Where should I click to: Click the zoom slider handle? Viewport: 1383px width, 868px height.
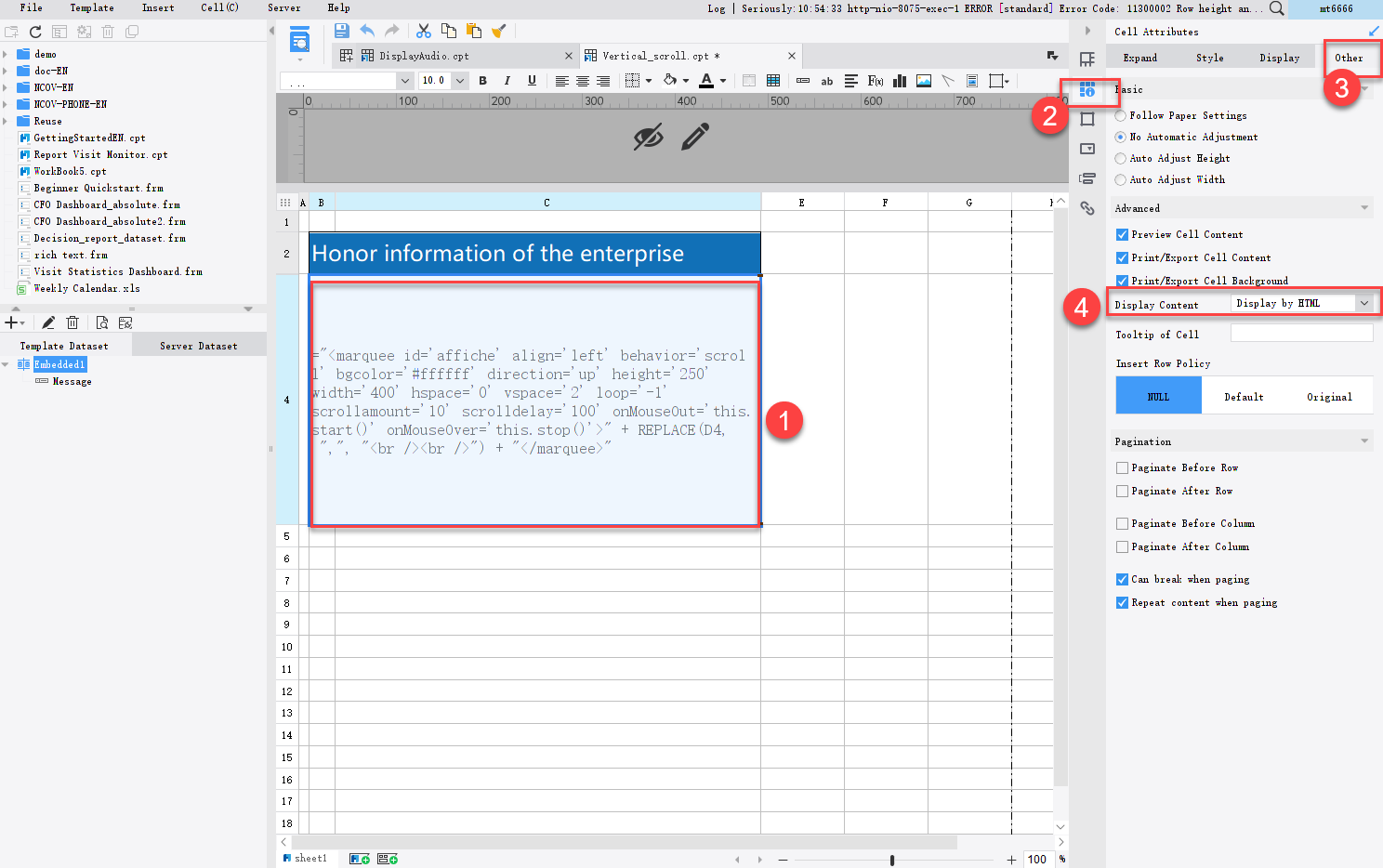892,860
